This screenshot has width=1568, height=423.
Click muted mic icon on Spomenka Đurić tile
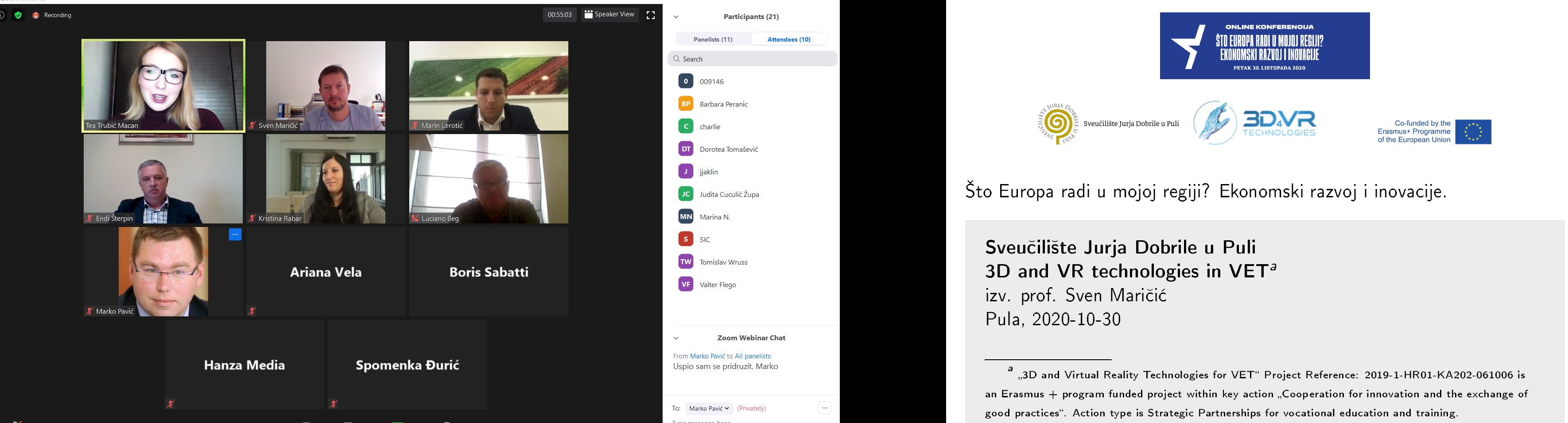[x=334, y=404]
